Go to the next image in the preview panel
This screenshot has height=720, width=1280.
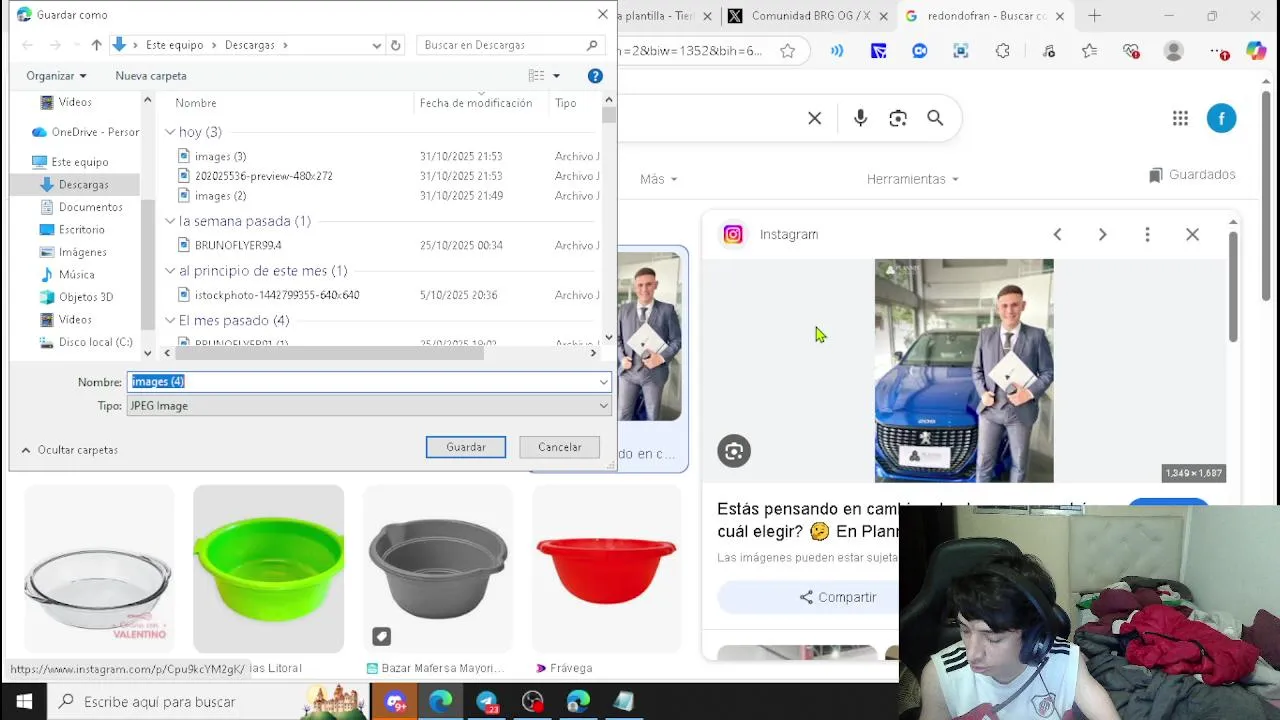(1102, 234)
